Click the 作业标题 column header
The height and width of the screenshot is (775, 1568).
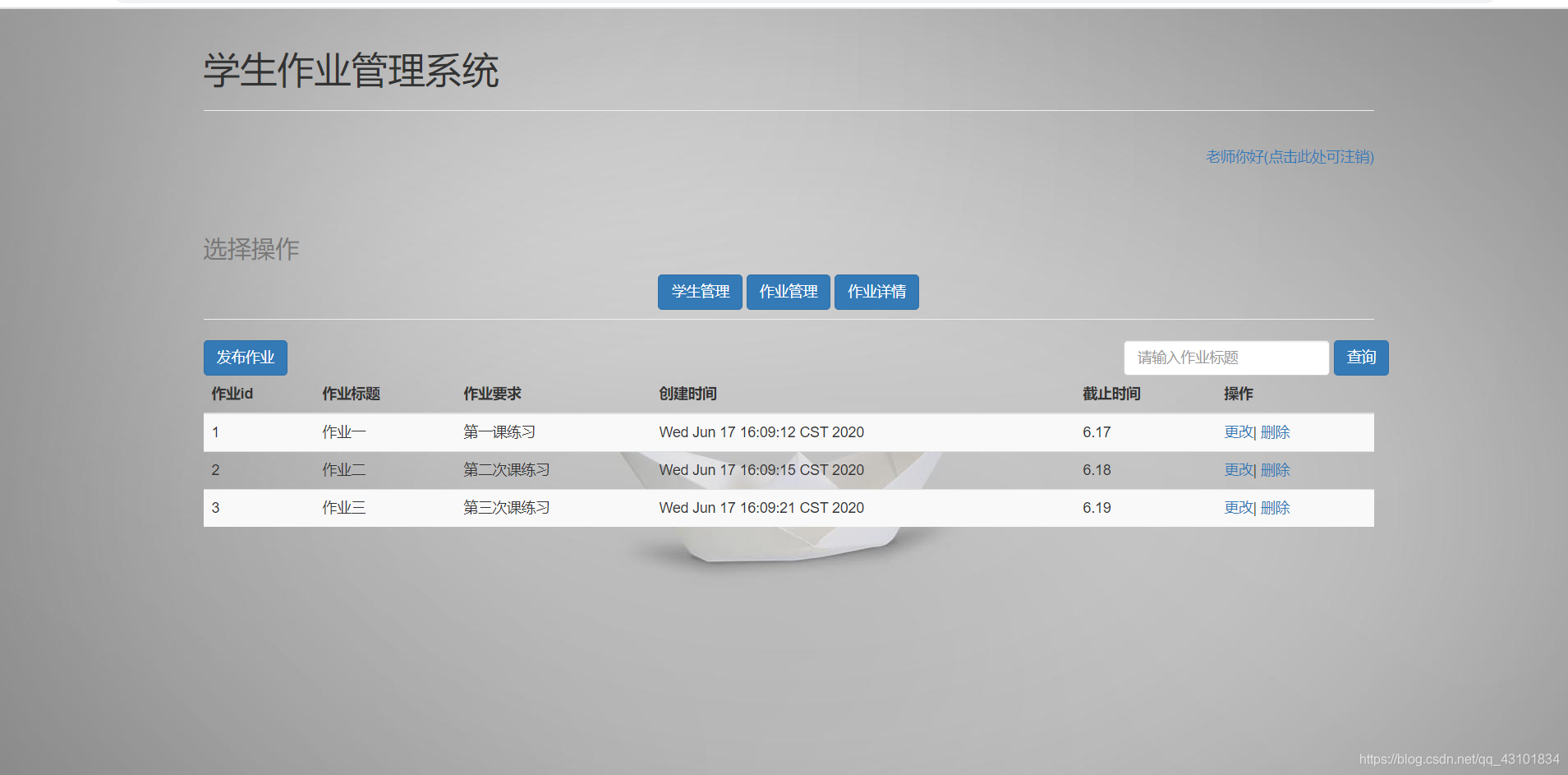click(352, 394)
